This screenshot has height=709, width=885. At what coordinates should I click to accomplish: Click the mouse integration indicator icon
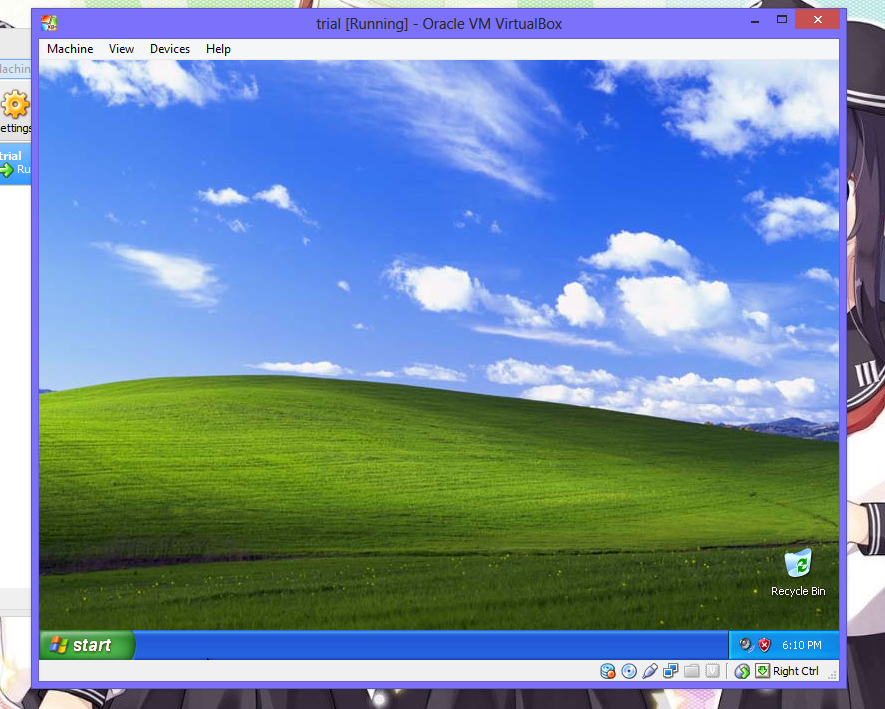741,670
